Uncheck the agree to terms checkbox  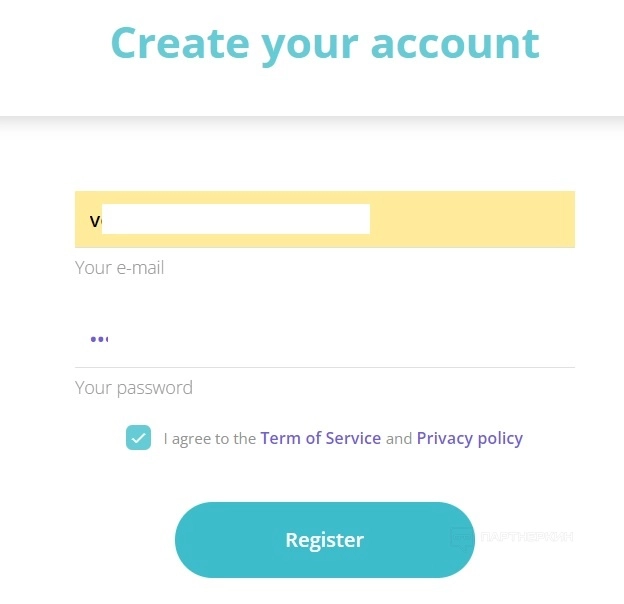coord(139,438)
